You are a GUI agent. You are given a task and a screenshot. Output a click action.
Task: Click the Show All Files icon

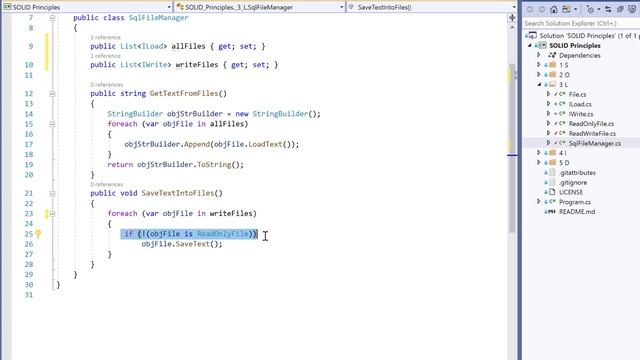632,9
